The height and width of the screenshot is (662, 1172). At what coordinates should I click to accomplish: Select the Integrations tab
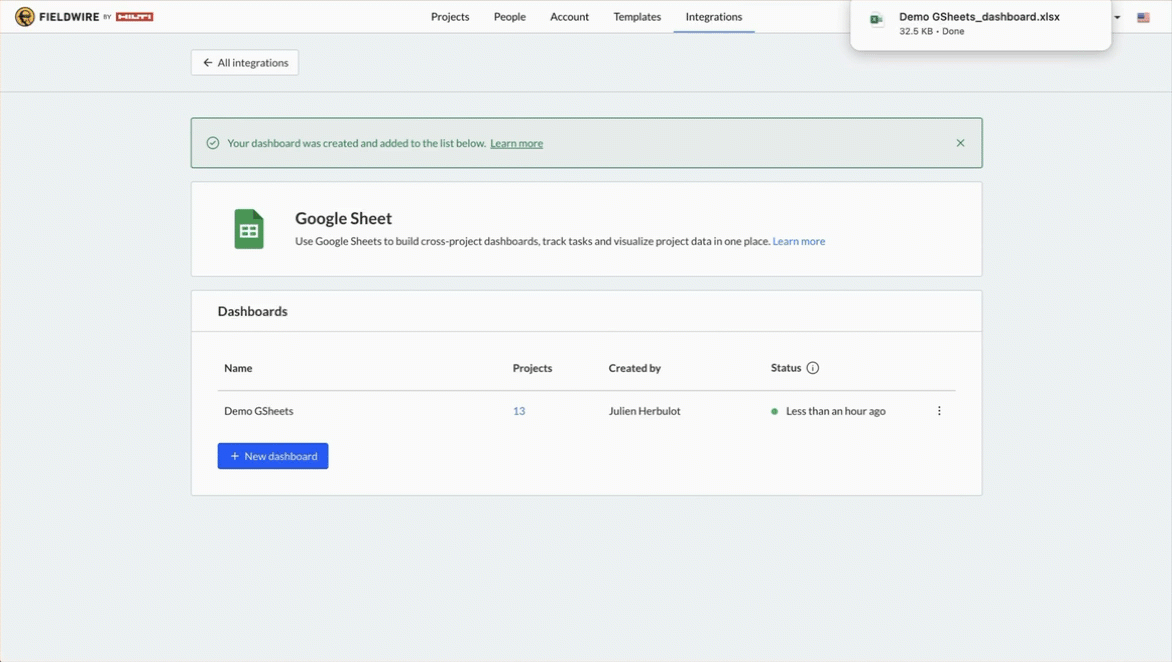tap(714, 17)
